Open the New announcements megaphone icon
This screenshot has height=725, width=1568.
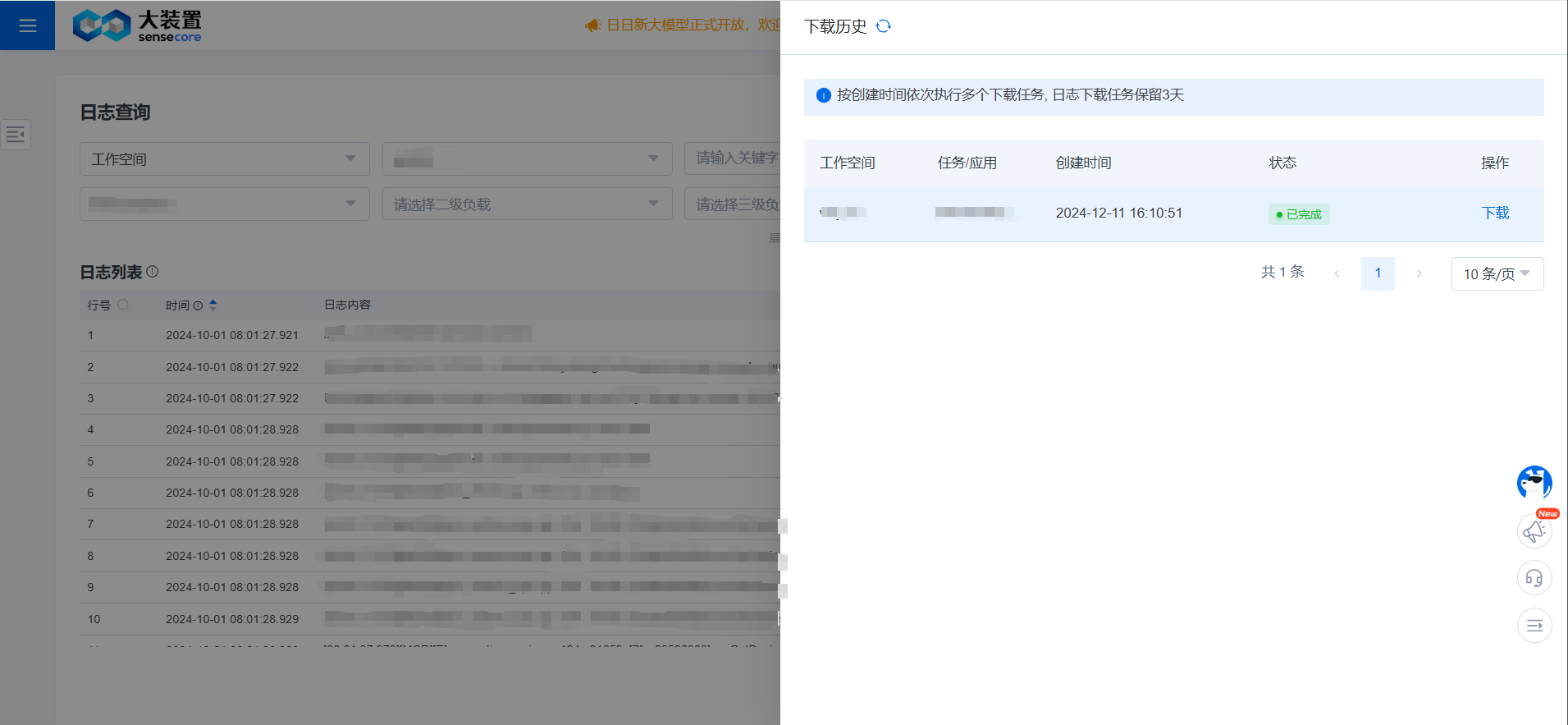coord(1534,530)
